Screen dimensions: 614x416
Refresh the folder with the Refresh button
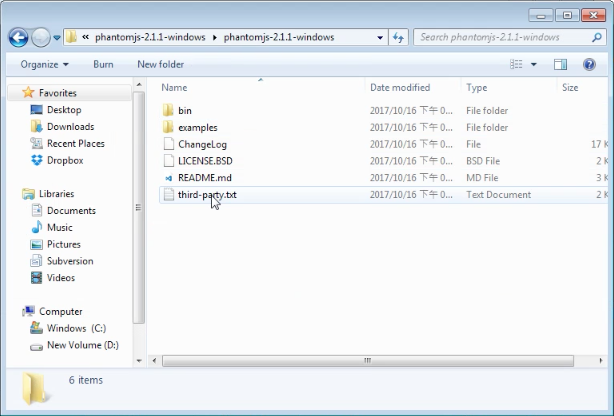click(x=398, y=38)
